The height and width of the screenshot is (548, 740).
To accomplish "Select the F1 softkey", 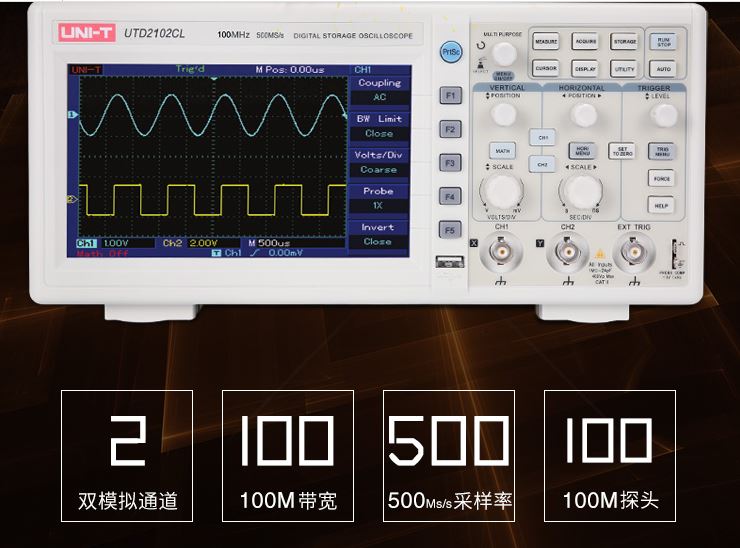I will tap(451, 96).
